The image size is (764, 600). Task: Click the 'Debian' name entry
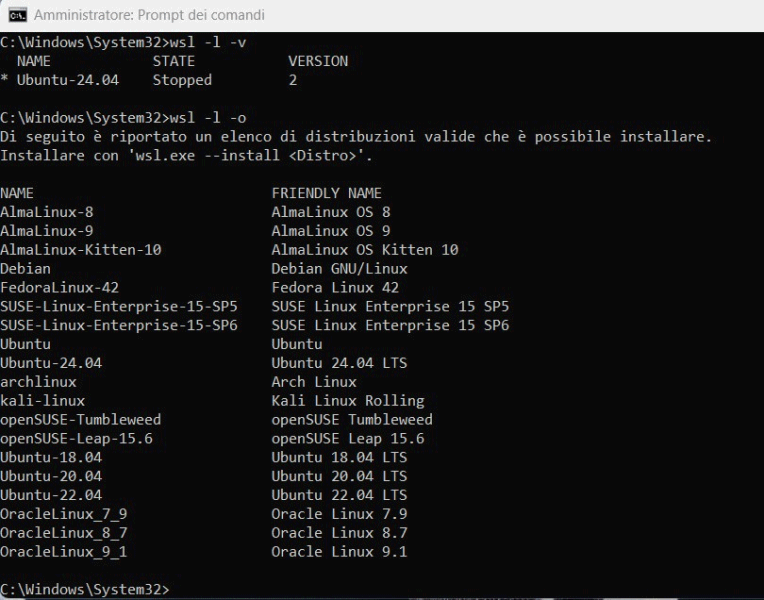click(x=25, y=269)
